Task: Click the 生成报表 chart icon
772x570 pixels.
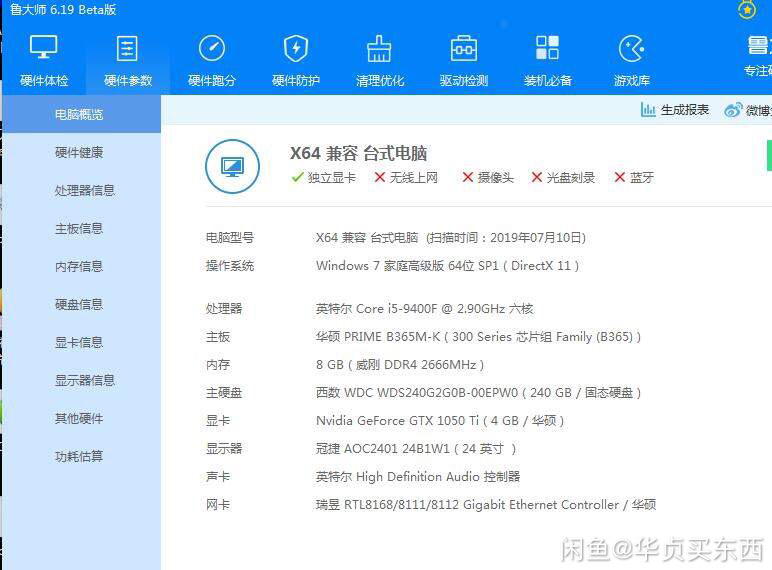Action: point(648,109)
